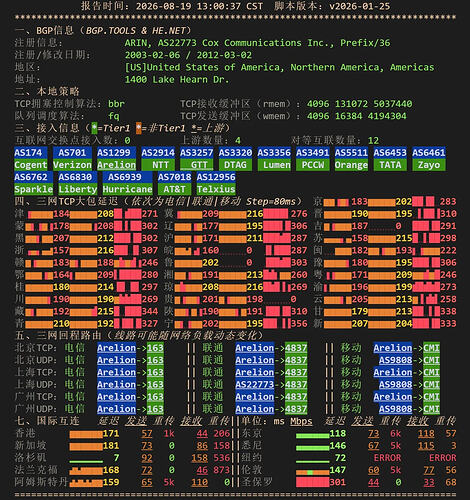Screen dimensions: 470x500
Task: Click the AS1299 Arelion upstream badge
Action: coord(116,159)
